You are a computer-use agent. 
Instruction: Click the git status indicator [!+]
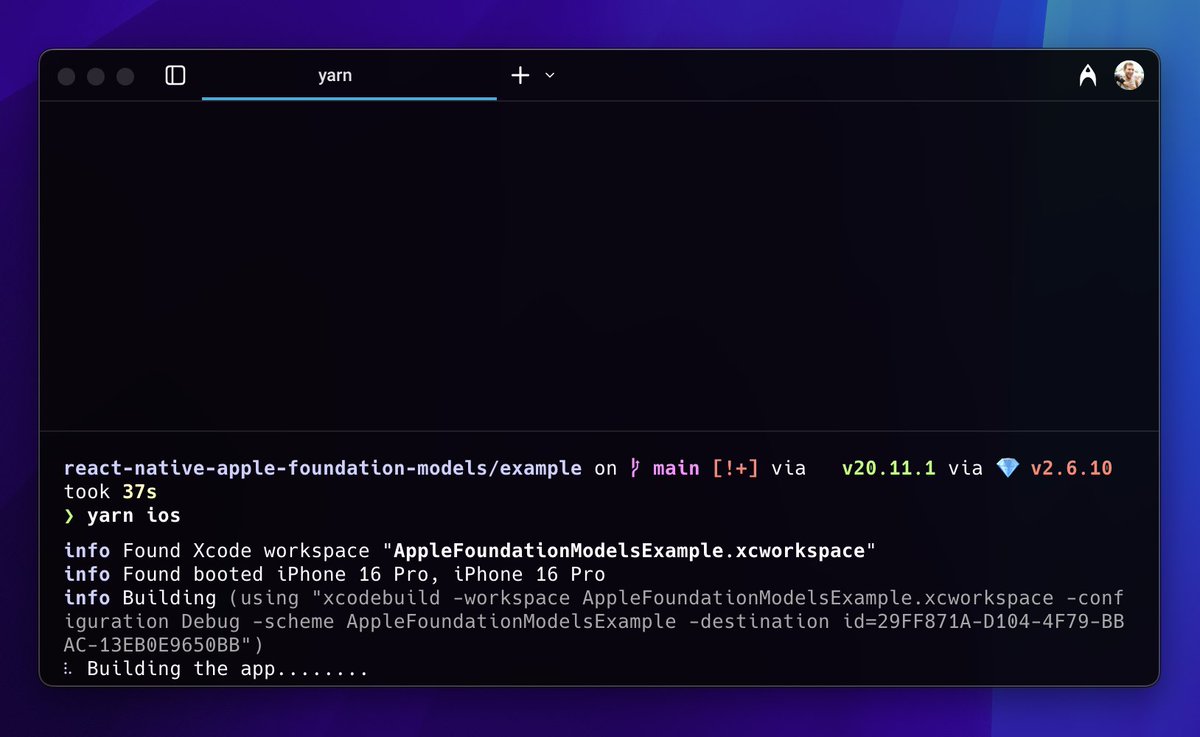point(735,468)
